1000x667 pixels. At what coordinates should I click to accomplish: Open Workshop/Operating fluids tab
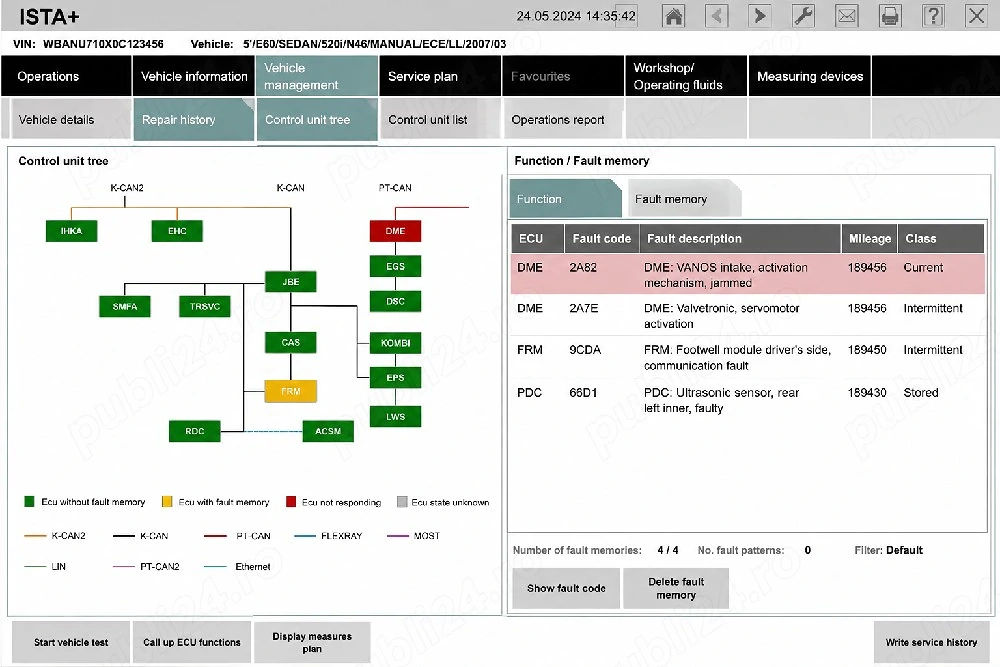coord(686,76)
